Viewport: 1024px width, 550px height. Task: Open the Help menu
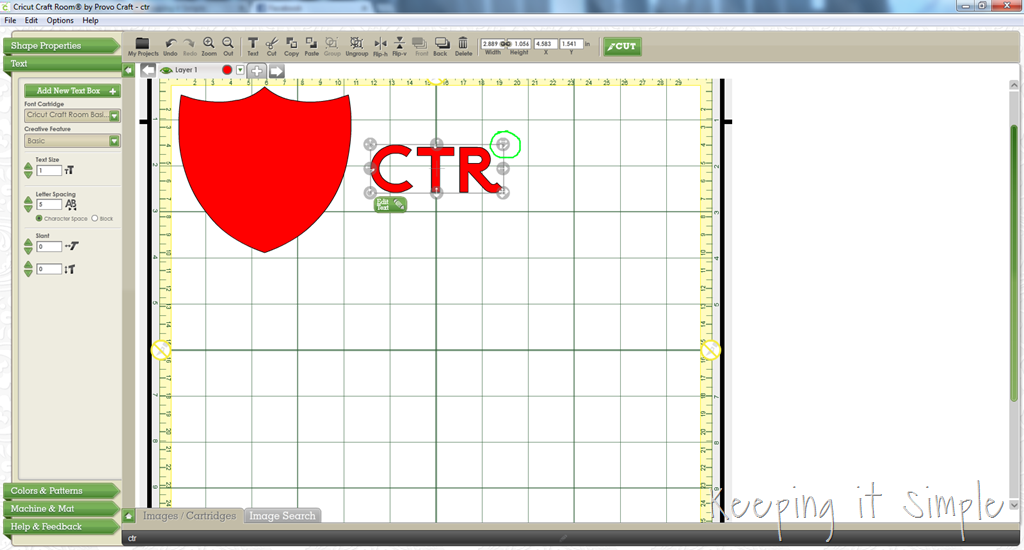coord(90,20)
